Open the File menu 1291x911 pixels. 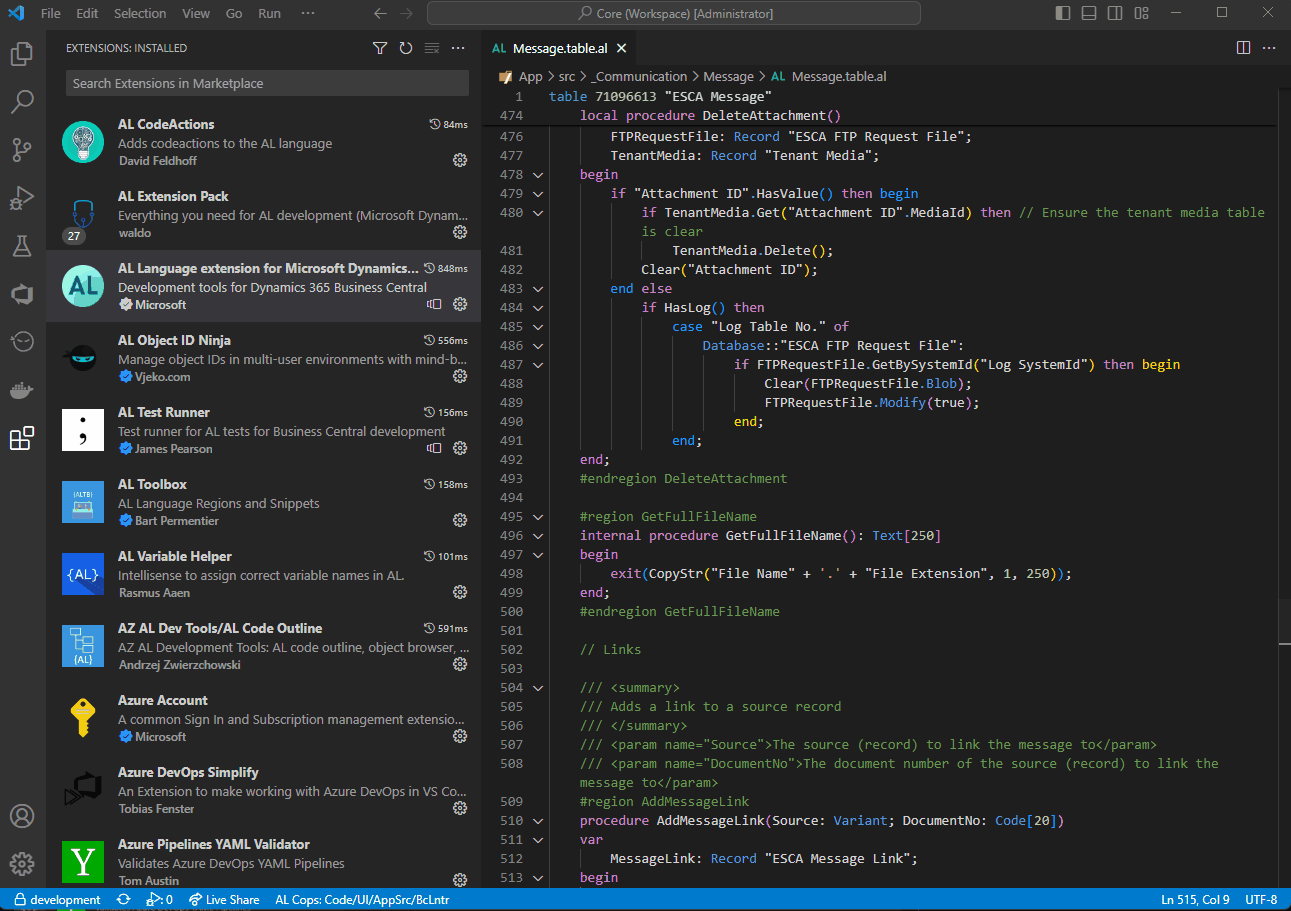pyautogui.click(x=51, y=14)
